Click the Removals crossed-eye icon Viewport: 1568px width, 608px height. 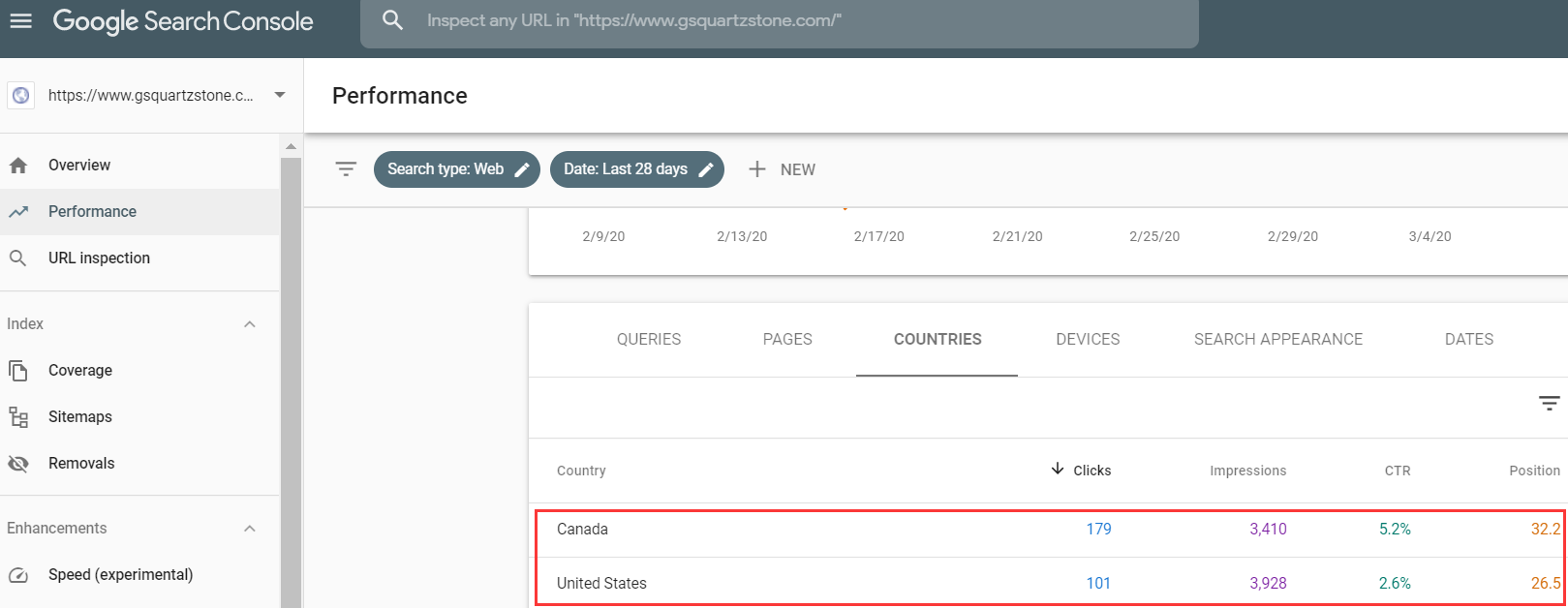[x=18, y=464]
